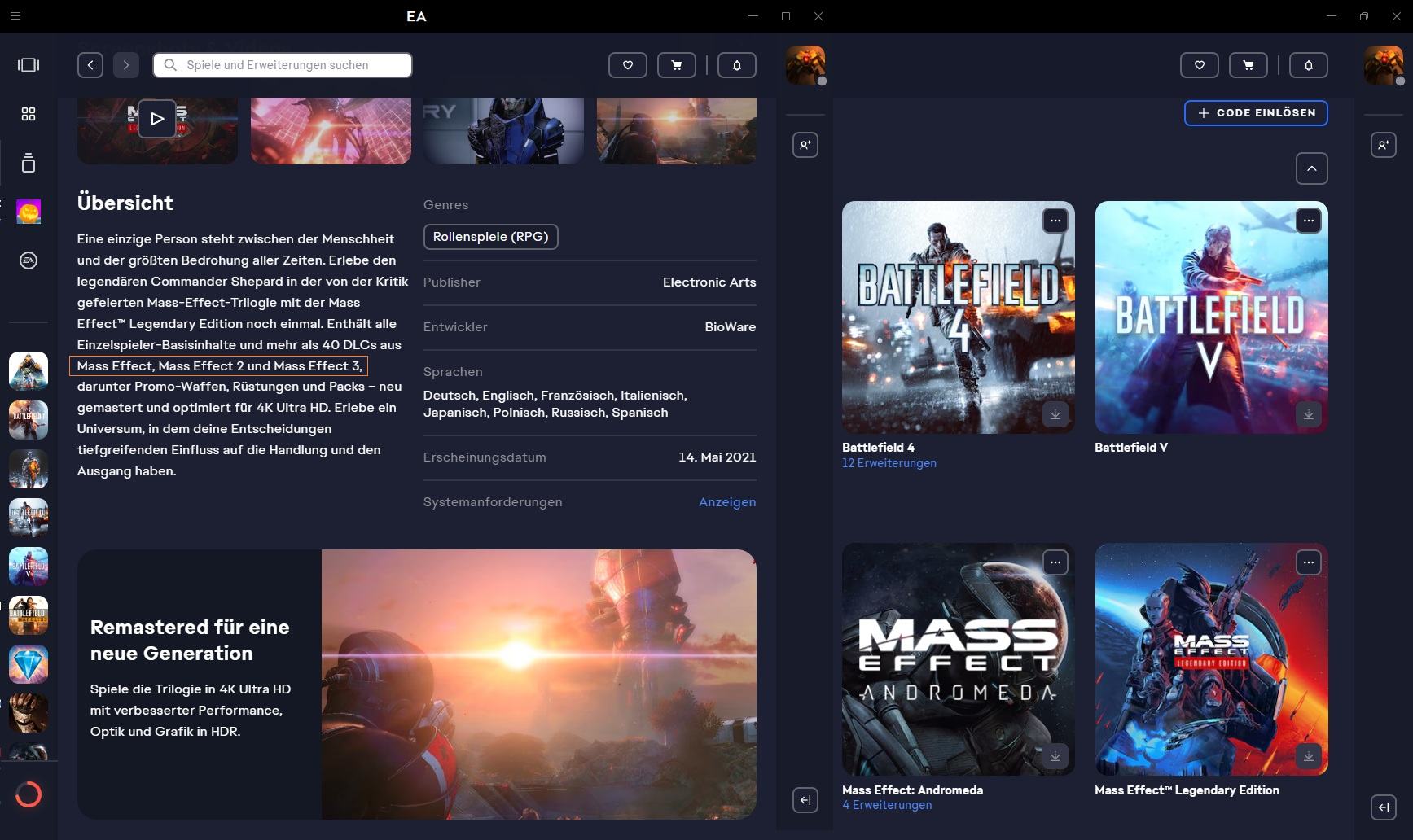The image size is (1413, 840).
Task: Select Battlefield 1 icon in the sidebar
Action: 29,420
